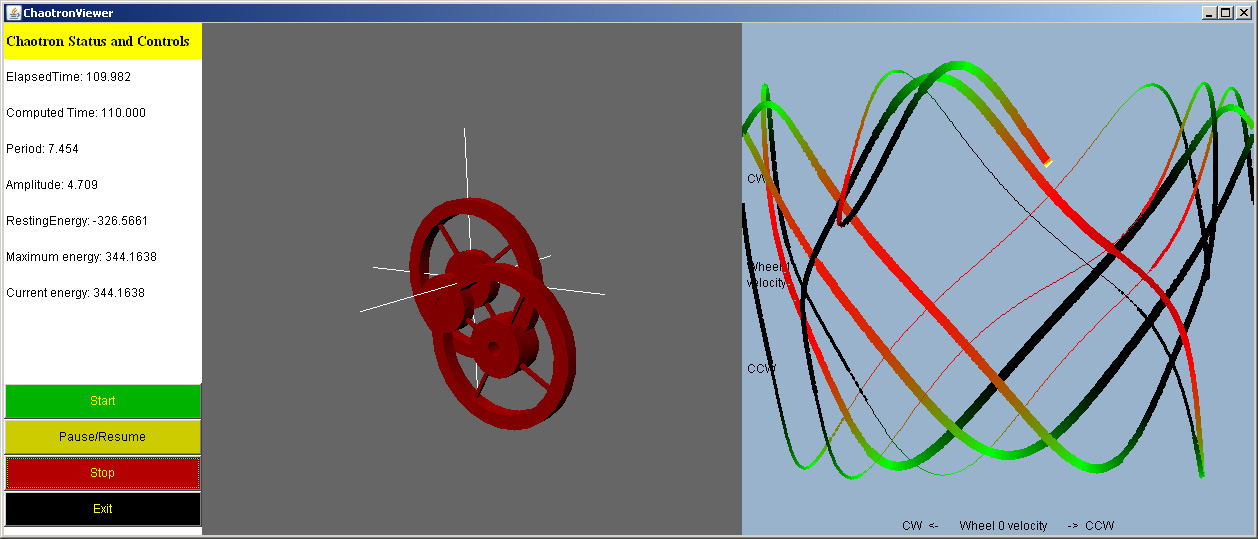The width and height of the screenshot is (1258, 539).
Task: Select the Amplitude readout
Action: [x=52, y=185]
